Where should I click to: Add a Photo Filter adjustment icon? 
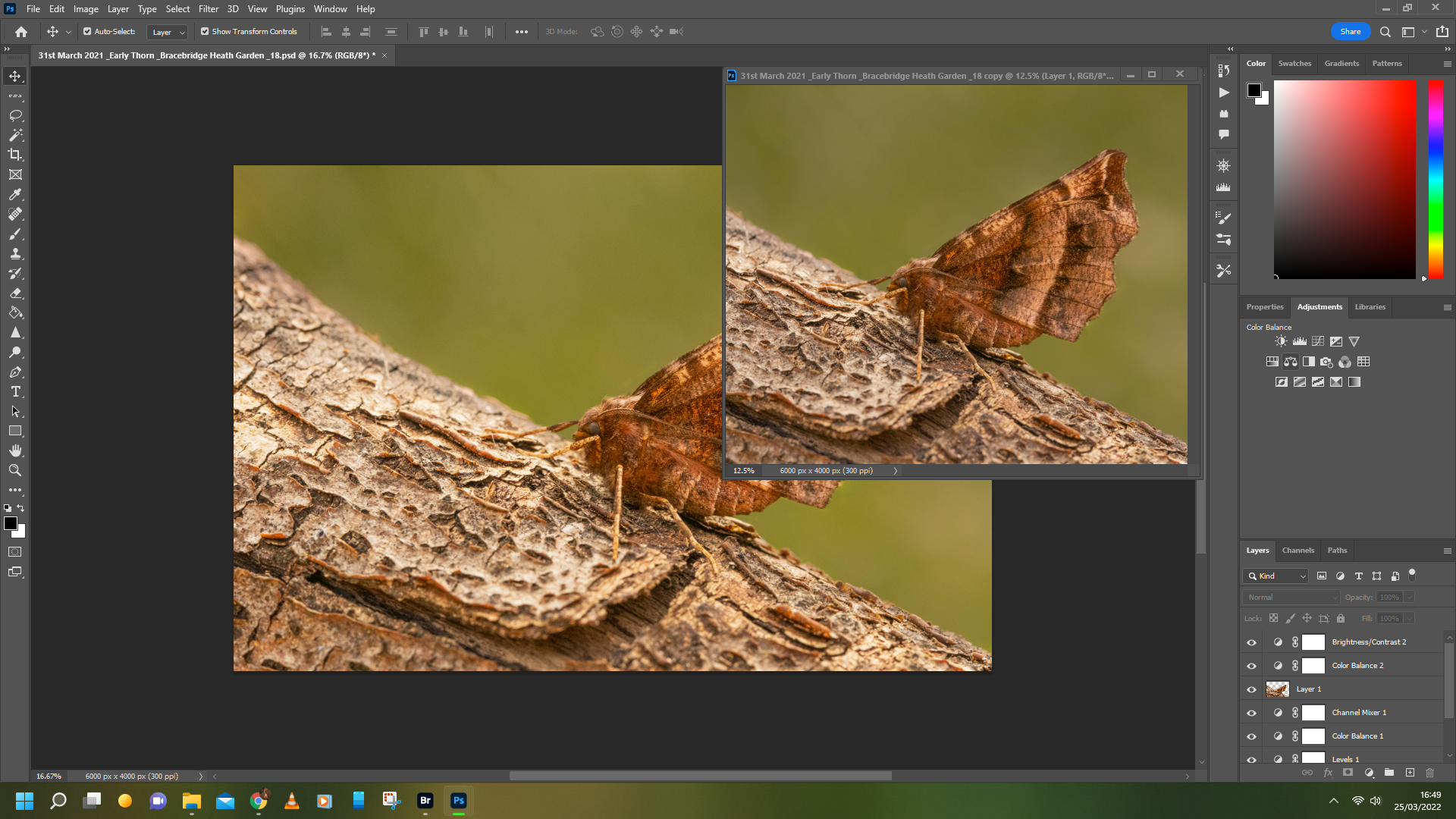[x=1327, y=362]
